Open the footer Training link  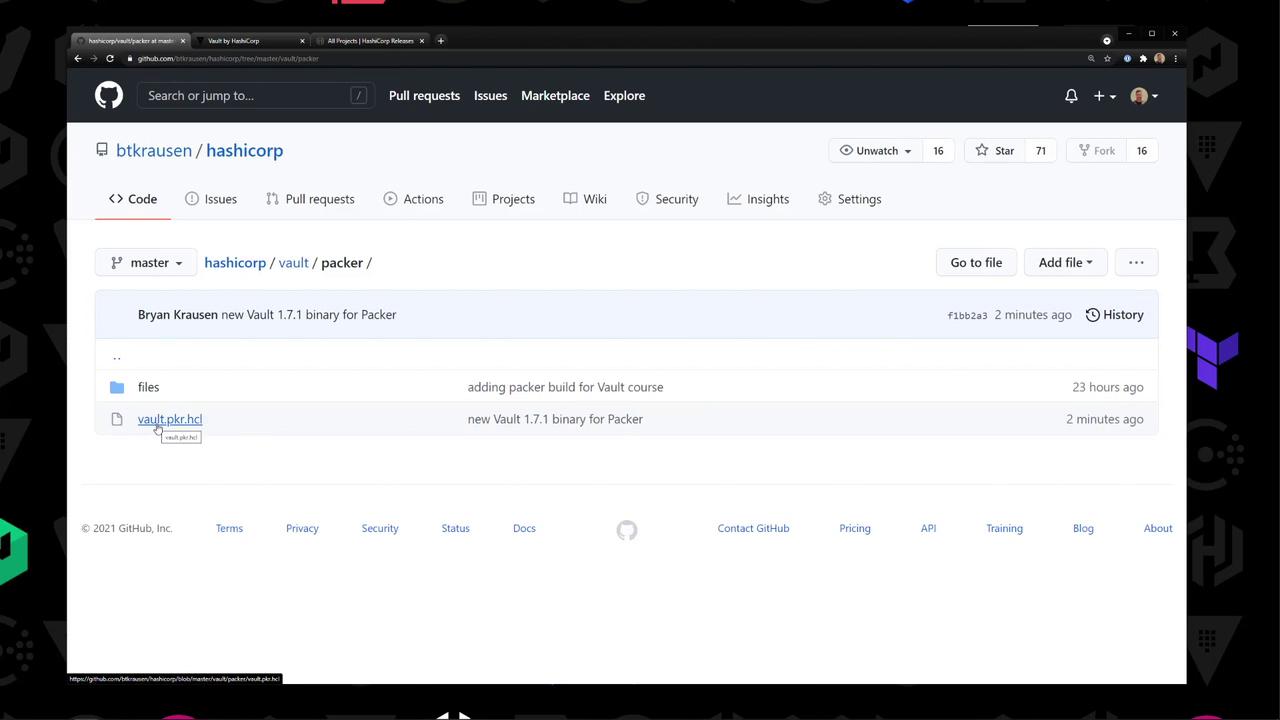(1004, 528)
